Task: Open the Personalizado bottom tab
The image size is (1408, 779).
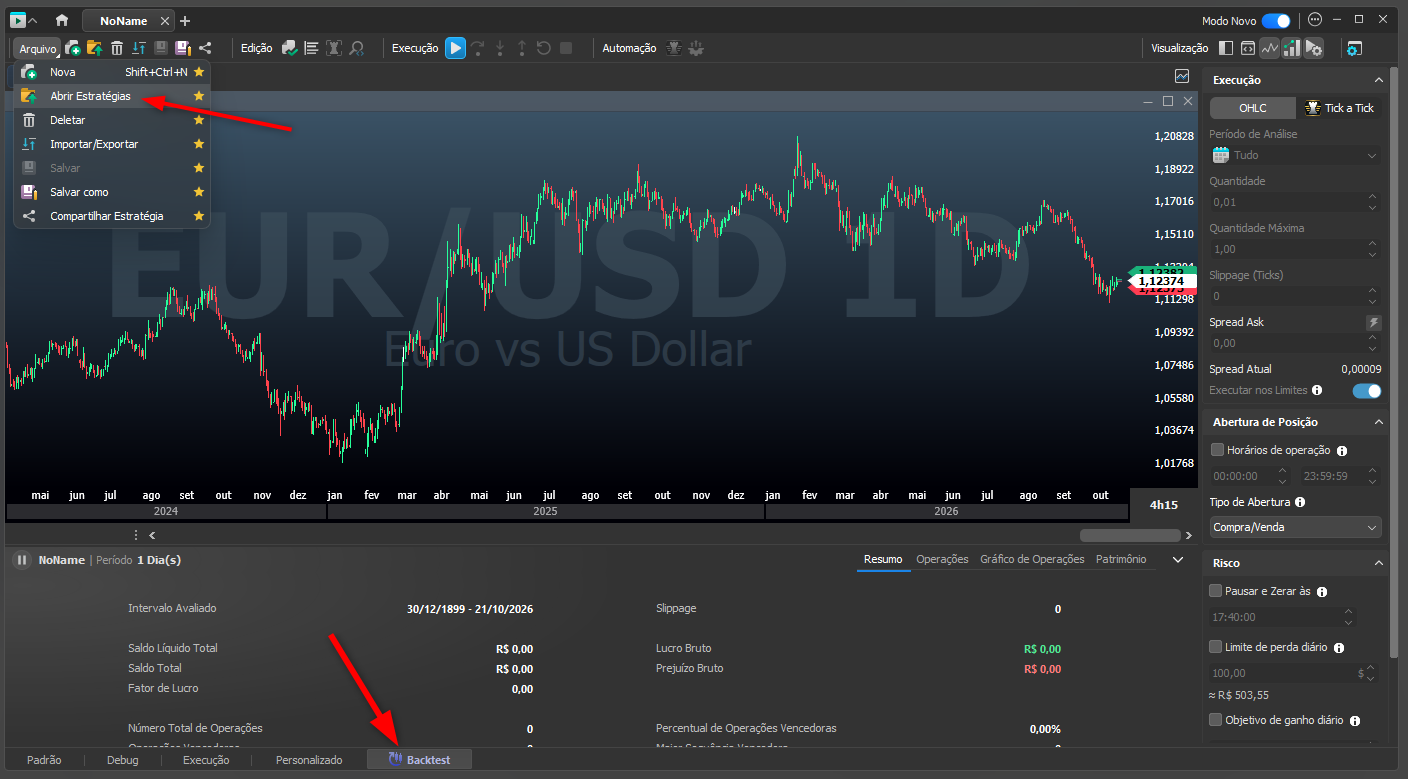Action: click(309, 760)
